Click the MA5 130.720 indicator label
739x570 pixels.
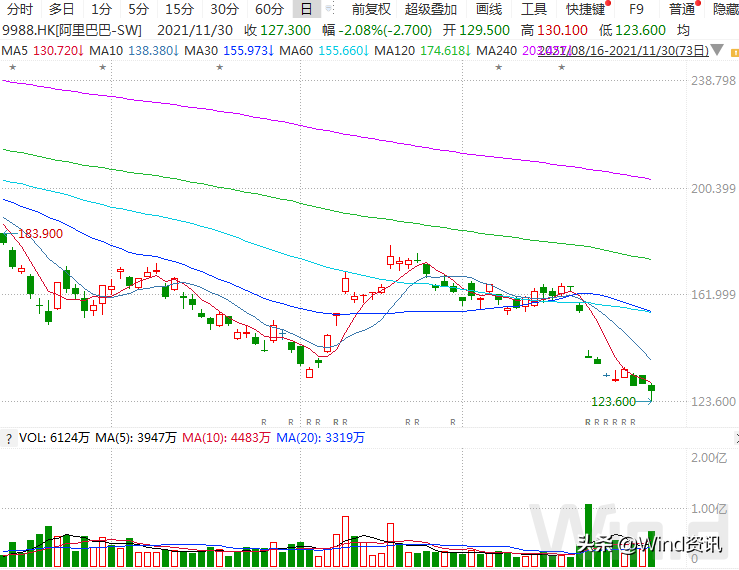tap(42, 50)
